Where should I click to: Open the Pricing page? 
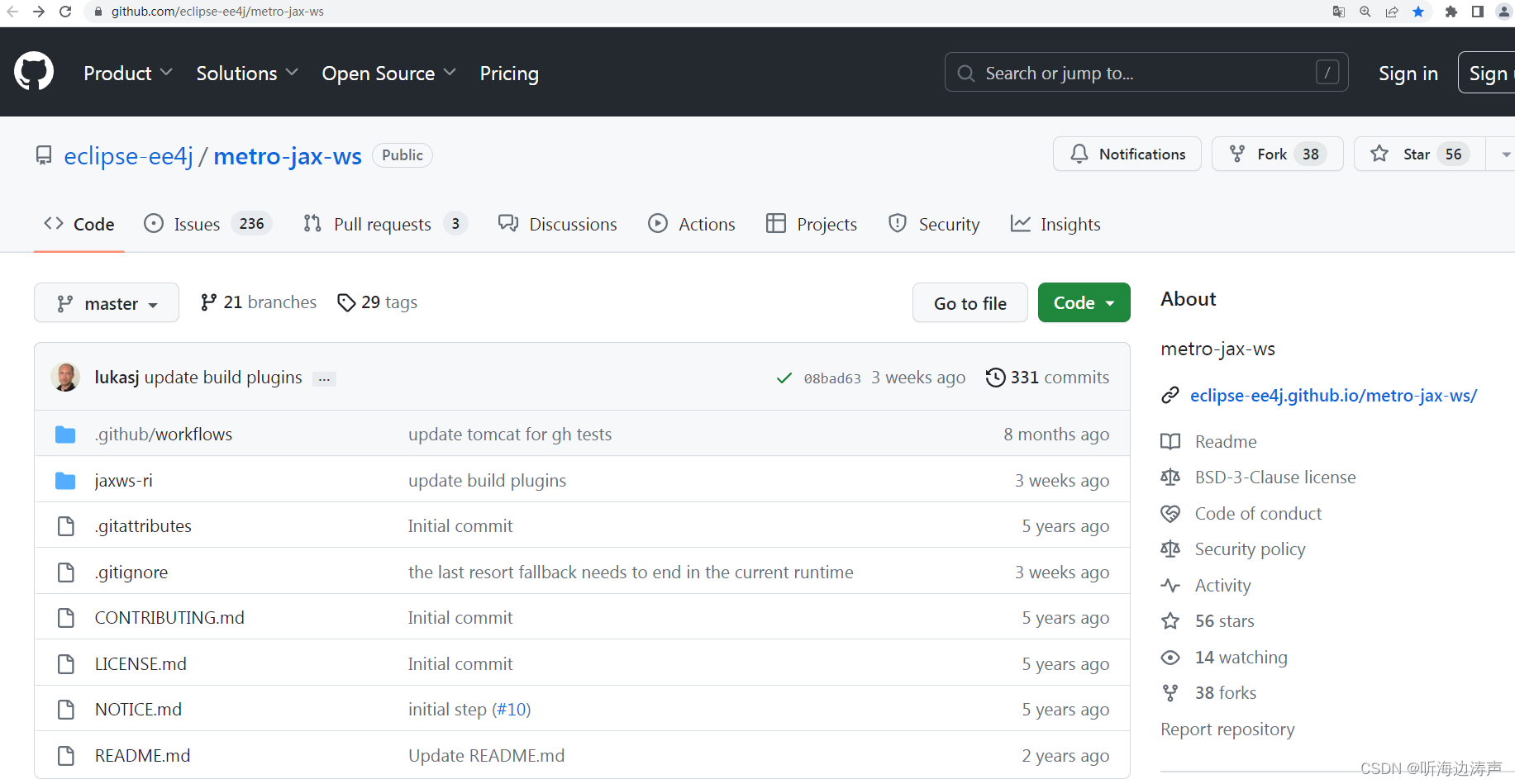tap(509, 73)
